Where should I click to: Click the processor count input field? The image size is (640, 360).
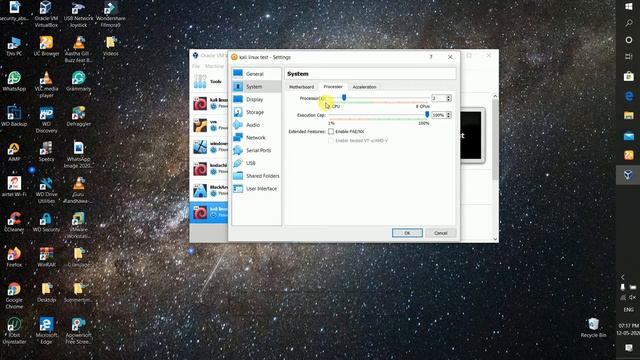(438, 98)
